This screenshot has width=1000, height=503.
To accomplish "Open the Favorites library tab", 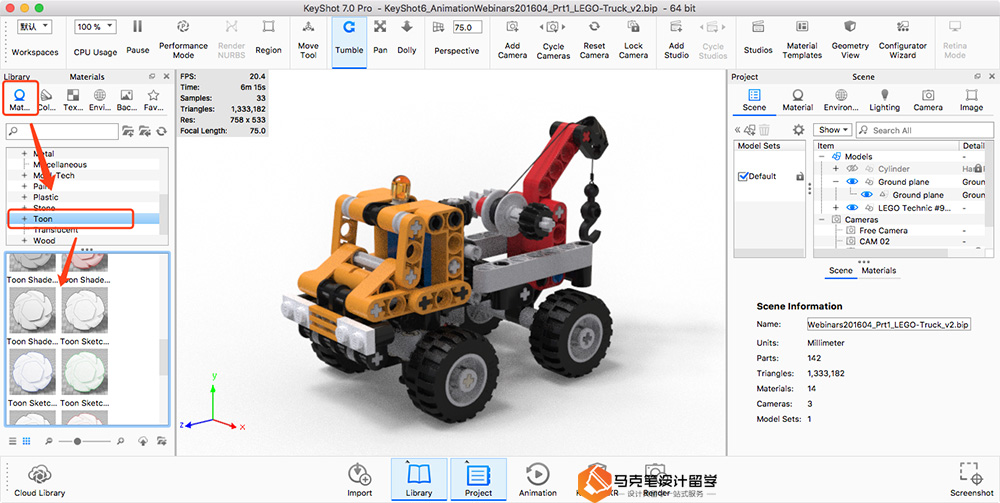I will click(153, 101).
